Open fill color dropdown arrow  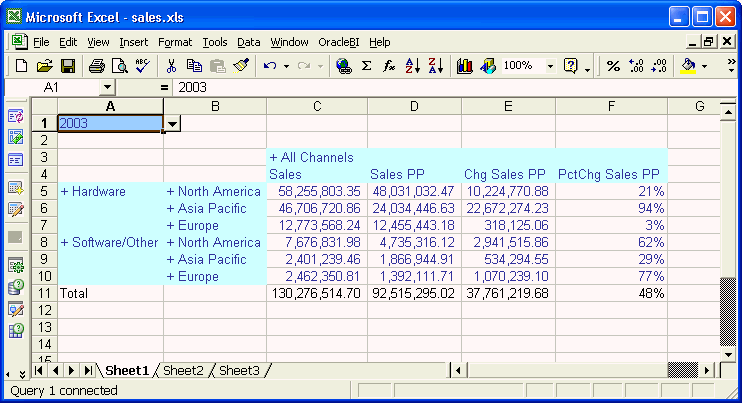pyautogui.click(x=706, y=66)
